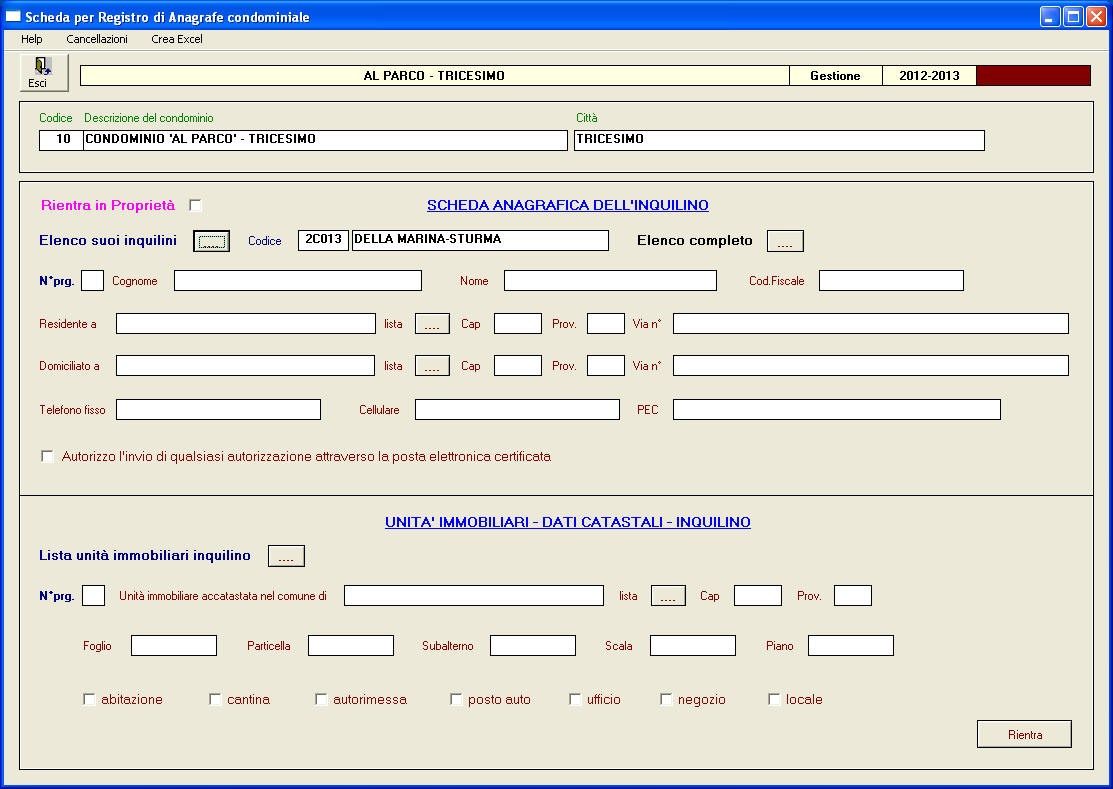This screenshot has width=1113, height=789.
Task: Click the Residente Prov. field
Action: coord(606,324)
